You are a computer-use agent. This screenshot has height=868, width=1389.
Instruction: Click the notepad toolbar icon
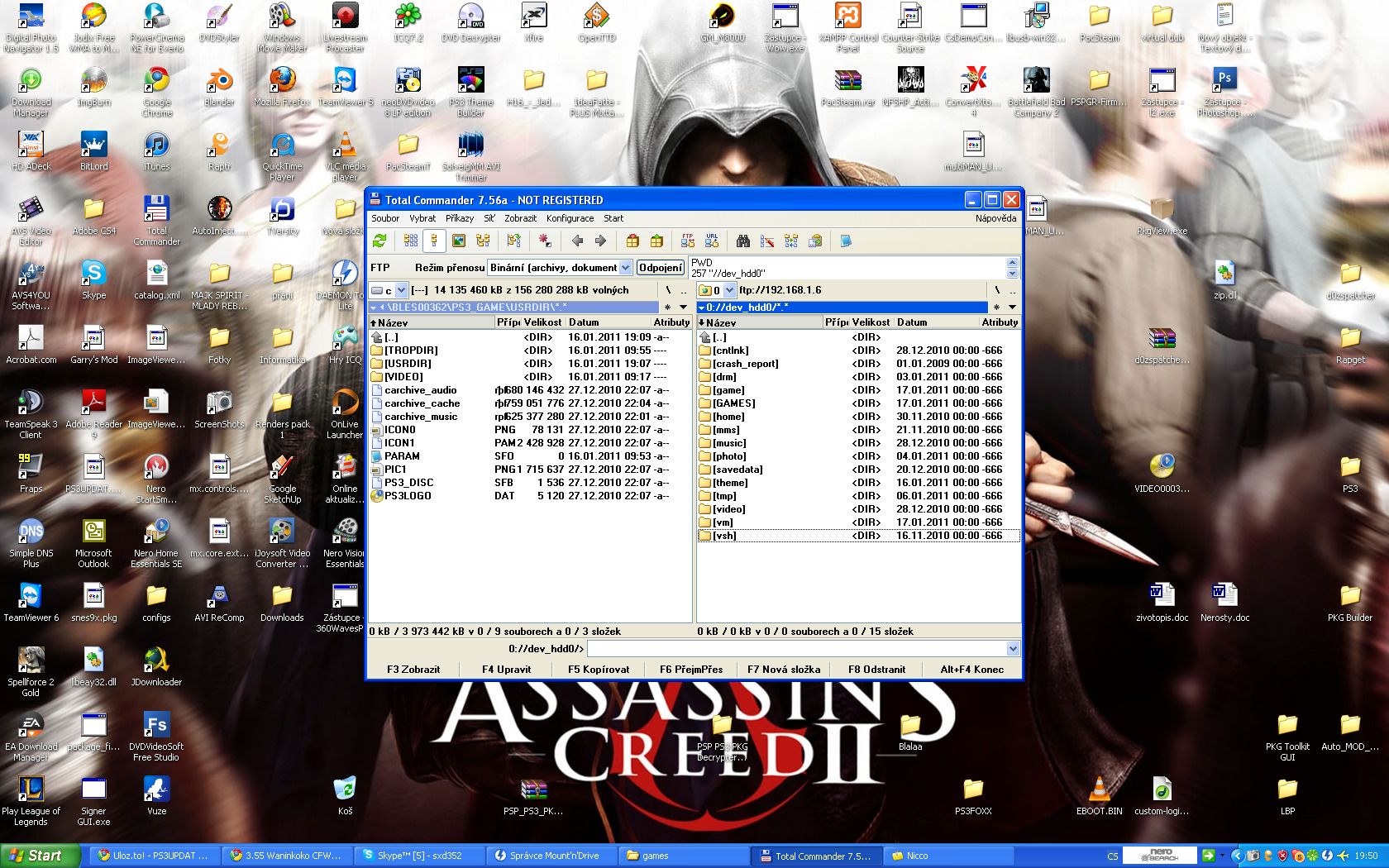tap(846, 241)
